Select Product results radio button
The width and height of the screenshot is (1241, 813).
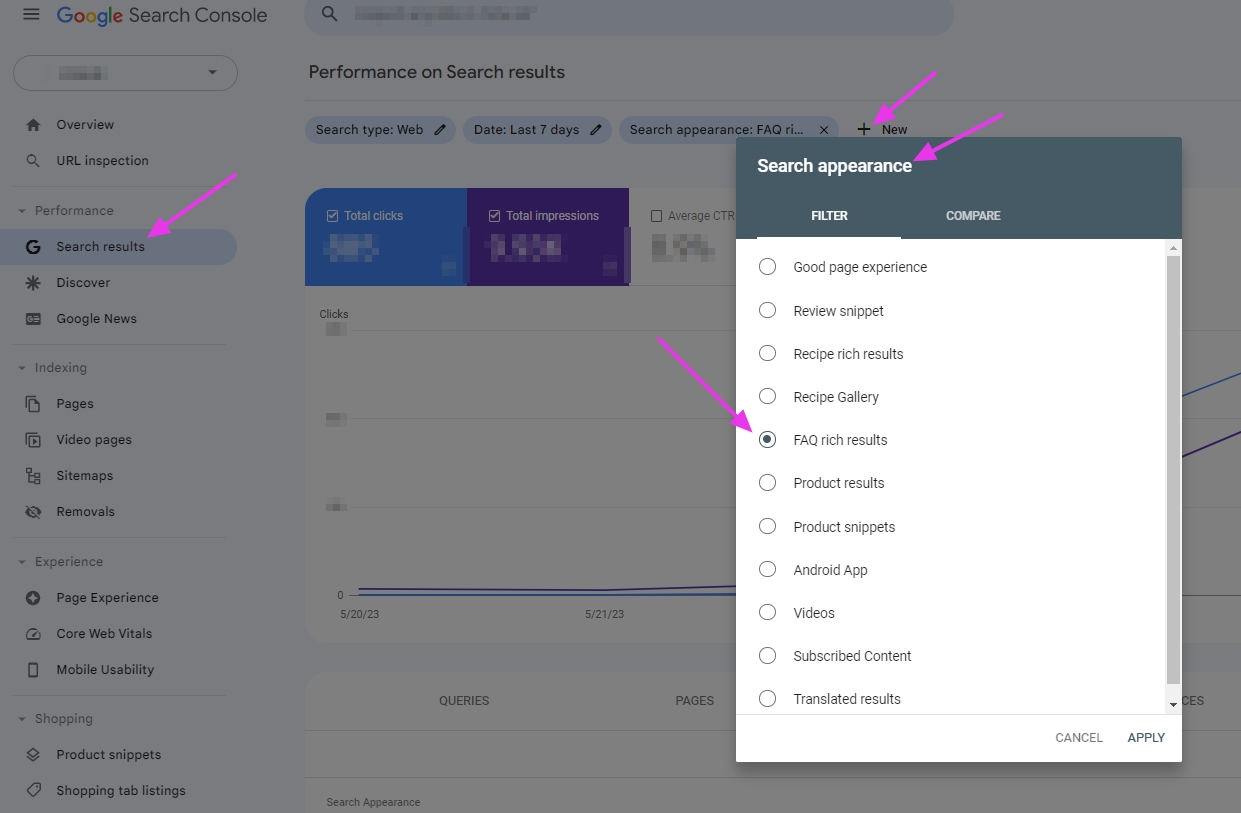(x=767, y=482)
